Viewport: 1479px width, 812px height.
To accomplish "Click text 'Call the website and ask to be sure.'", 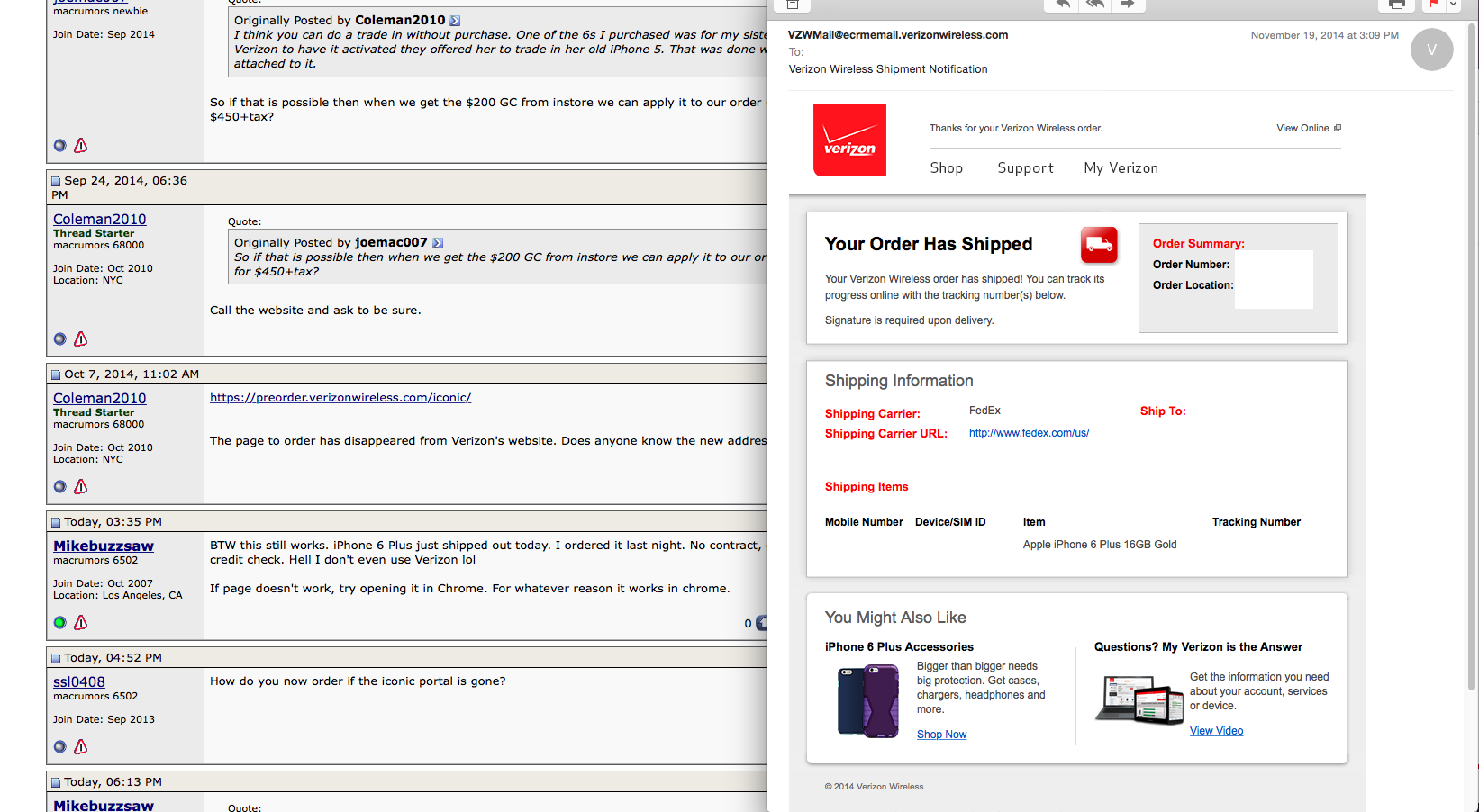I will click(x=315, y=311).
